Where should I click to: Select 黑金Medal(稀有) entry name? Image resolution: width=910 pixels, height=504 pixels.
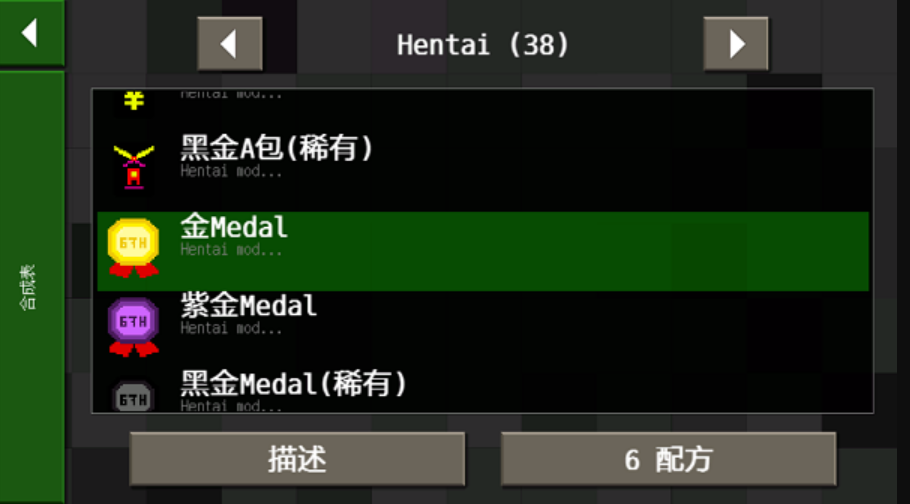294,383
